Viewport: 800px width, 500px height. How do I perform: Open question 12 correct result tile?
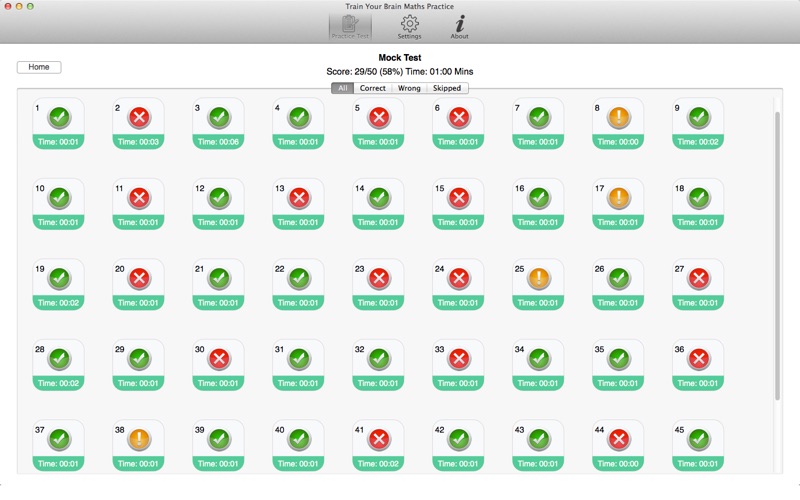click(218, 204)
